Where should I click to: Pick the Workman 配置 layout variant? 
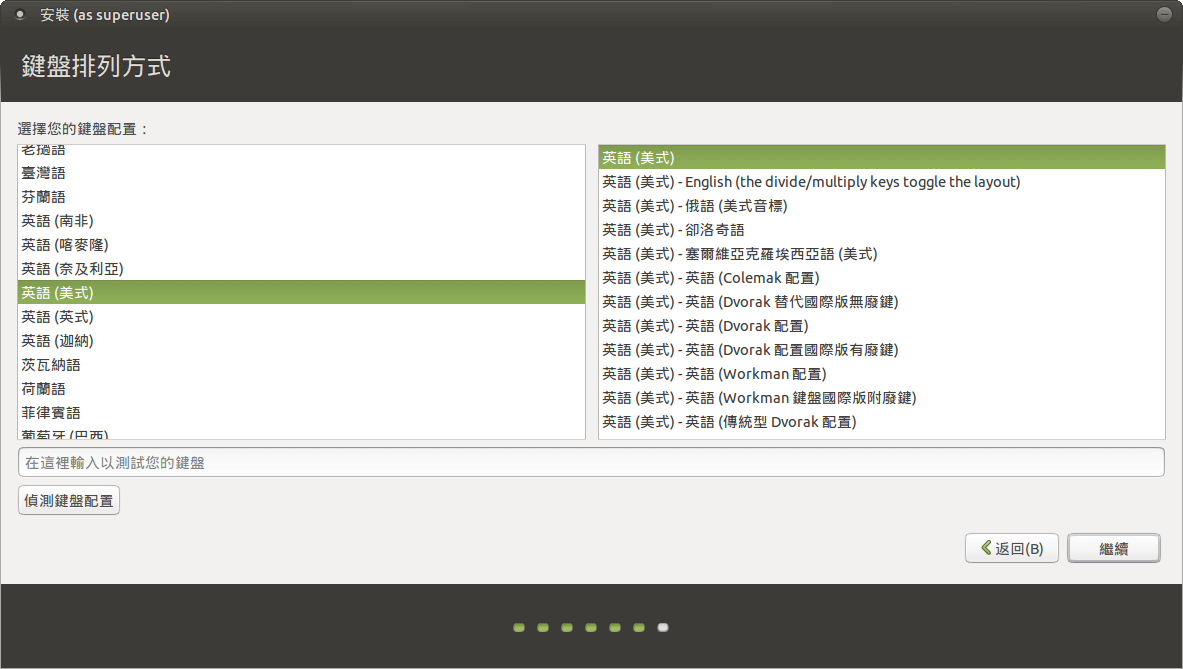point(713,374)
